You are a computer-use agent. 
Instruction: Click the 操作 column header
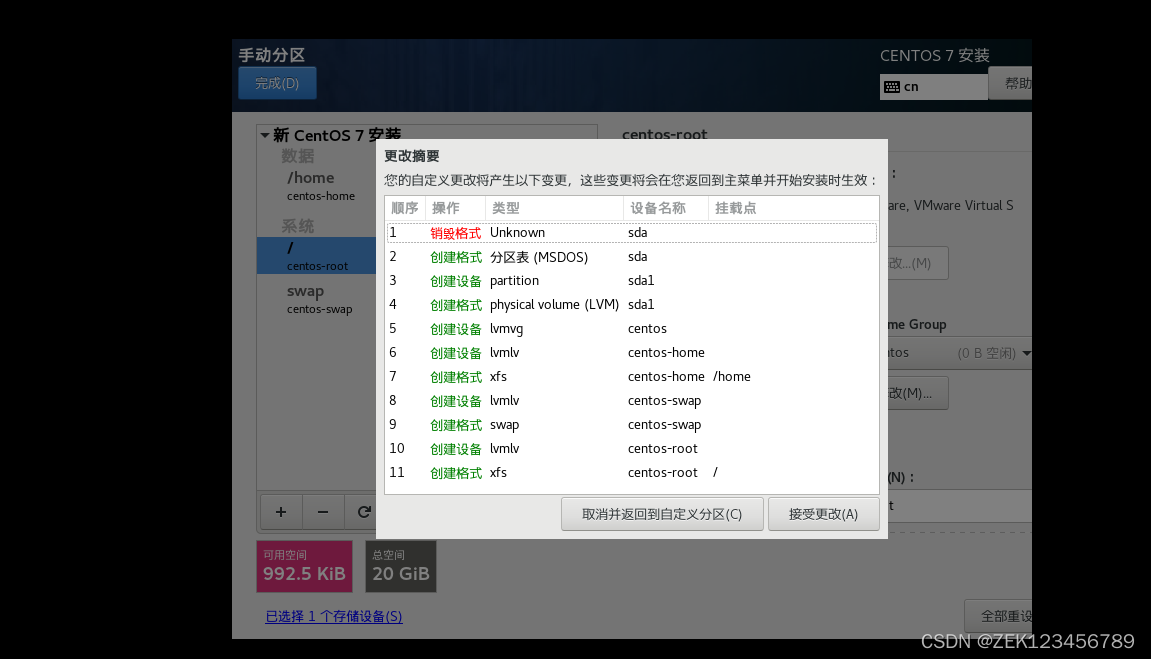(455, 208)
